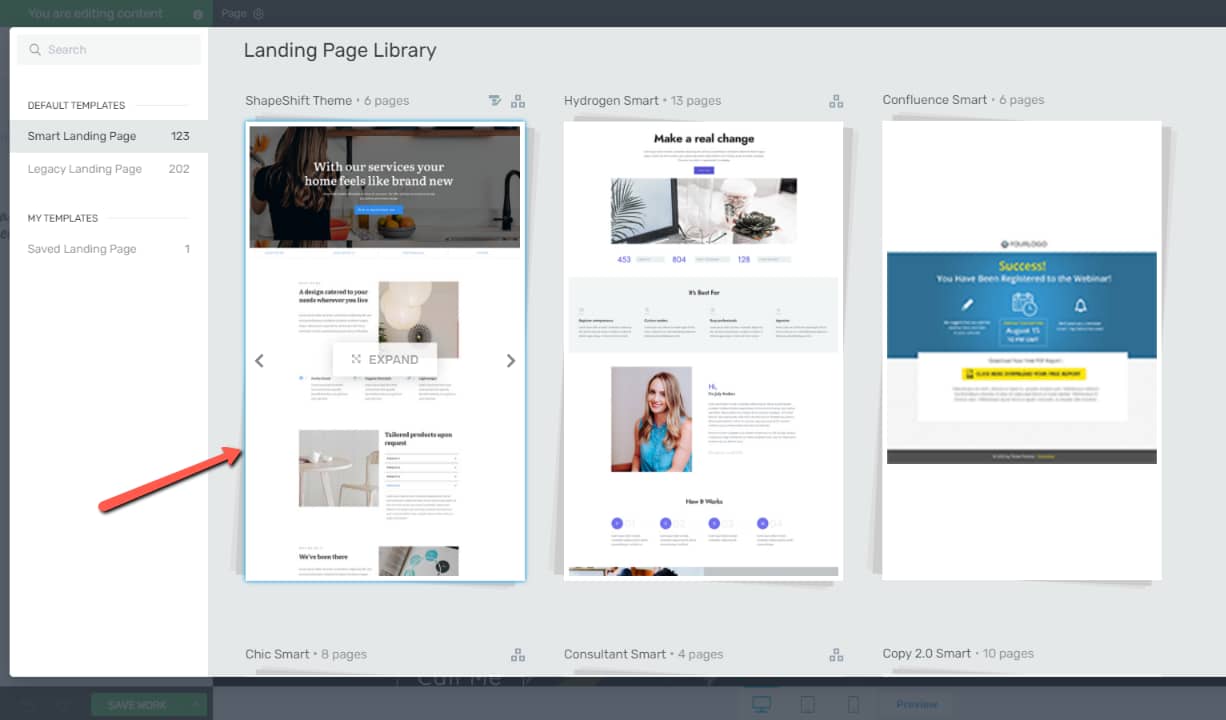Click the Chic Smart sitemap icon
Viewport: 1226px width, 720px height.
click(518, 655)
